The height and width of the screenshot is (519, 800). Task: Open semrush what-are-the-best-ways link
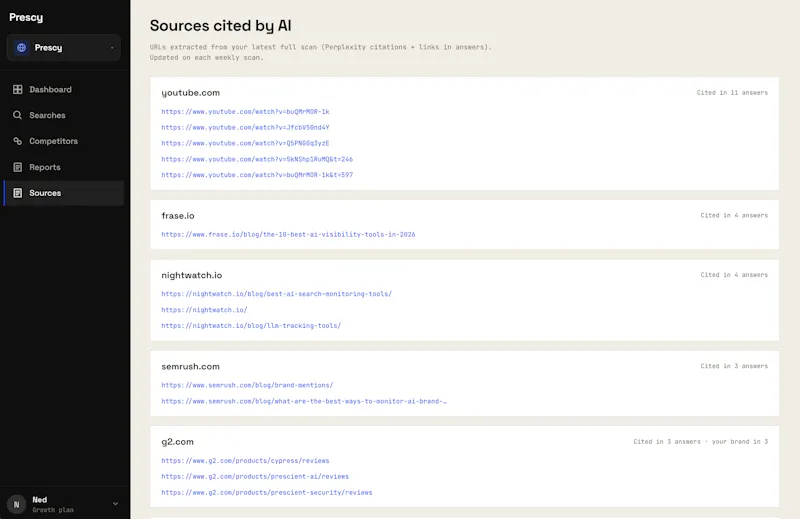pyautogui.click(x=304, y=402)
